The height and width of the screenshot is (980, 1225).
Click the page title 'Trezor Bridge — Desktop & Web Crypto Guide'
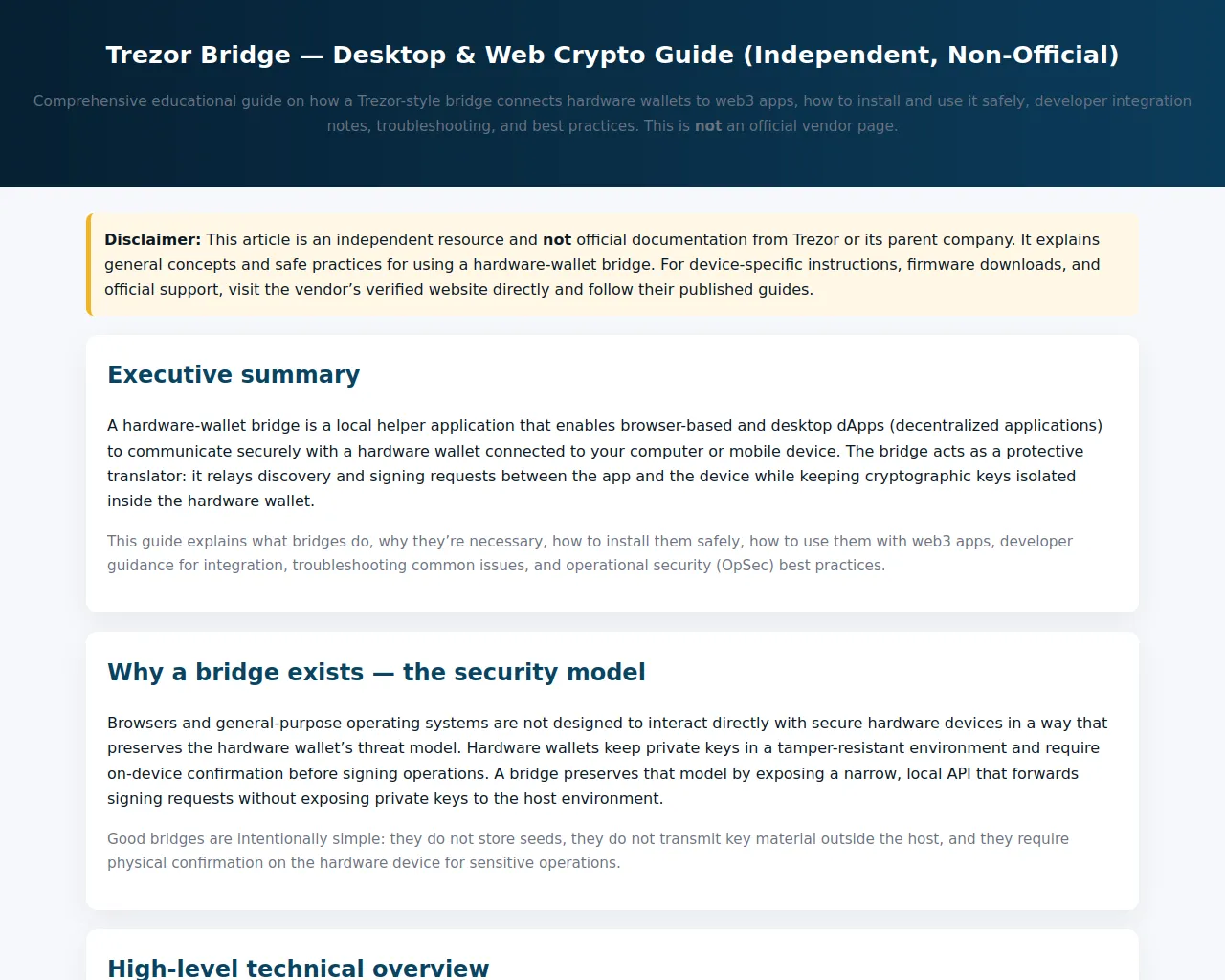click(612, 55)
